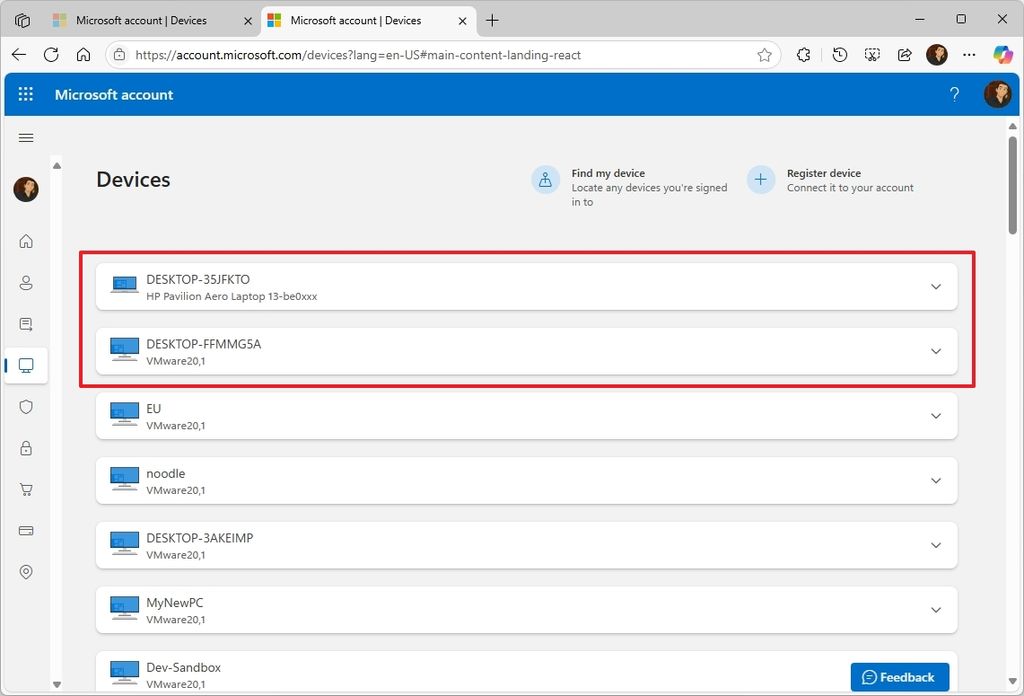
Task: Open payment options via the card icon
Action: (x=26, y=530)
